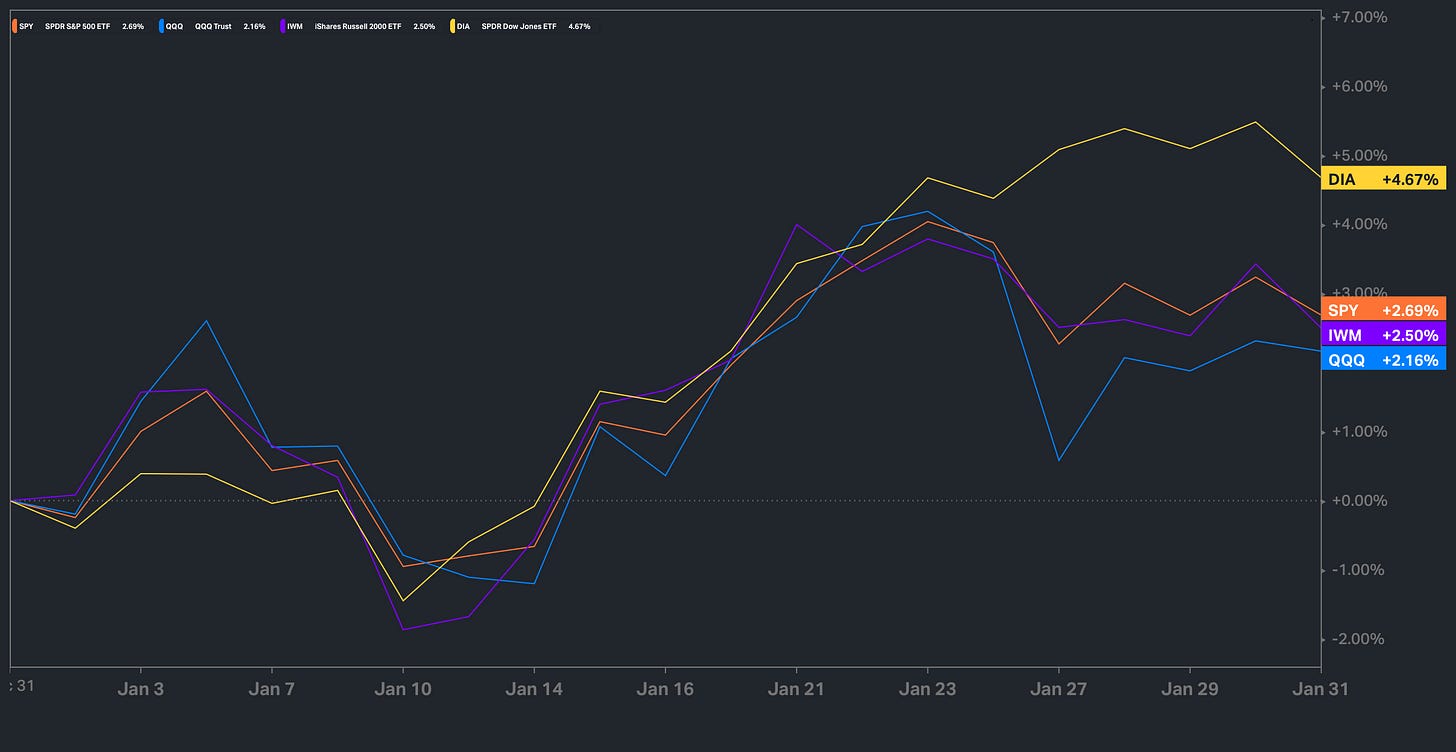
Task: Select the SPDR S&P 500 ETF legend name
Action: 77,26
